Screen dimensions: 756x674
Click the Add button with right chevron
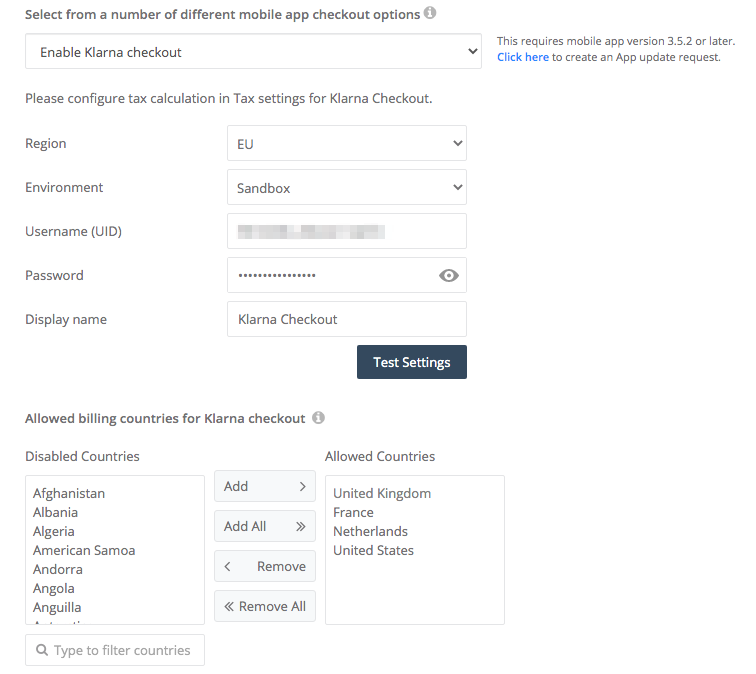click(264, 486)
